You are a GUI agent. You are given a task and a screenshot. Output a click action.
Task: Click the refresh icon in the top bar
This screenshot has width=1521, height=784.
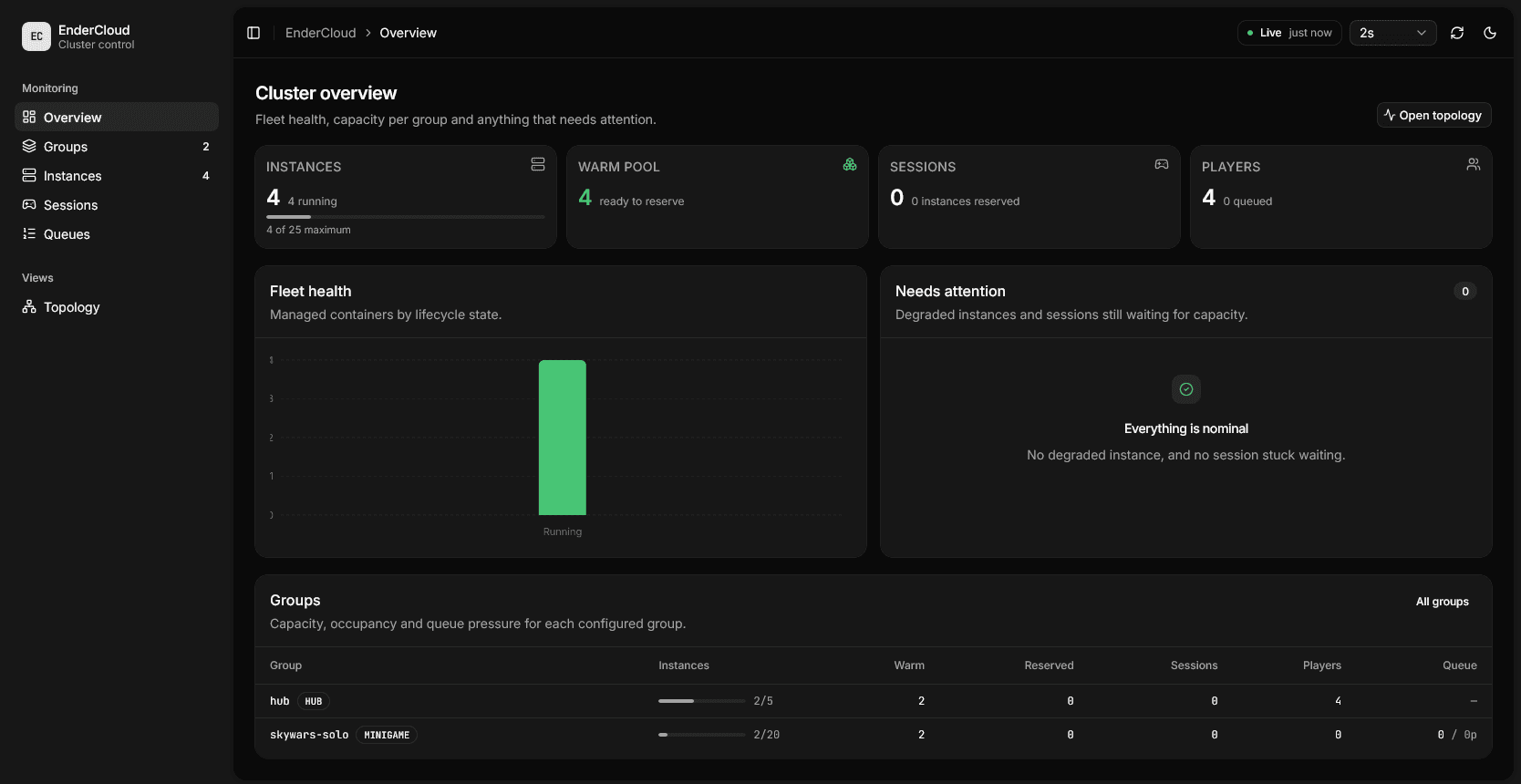[1457, 33]
